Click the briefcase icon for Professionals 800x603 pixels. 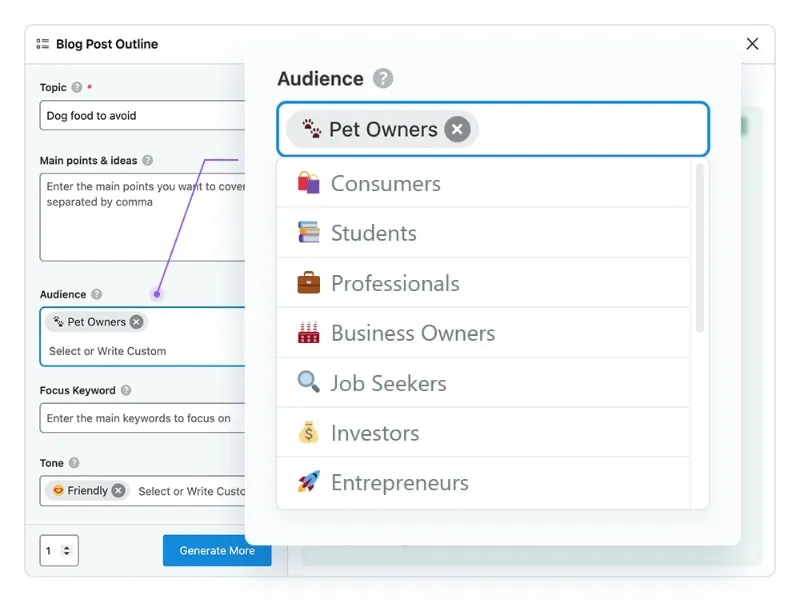[309, 283]
